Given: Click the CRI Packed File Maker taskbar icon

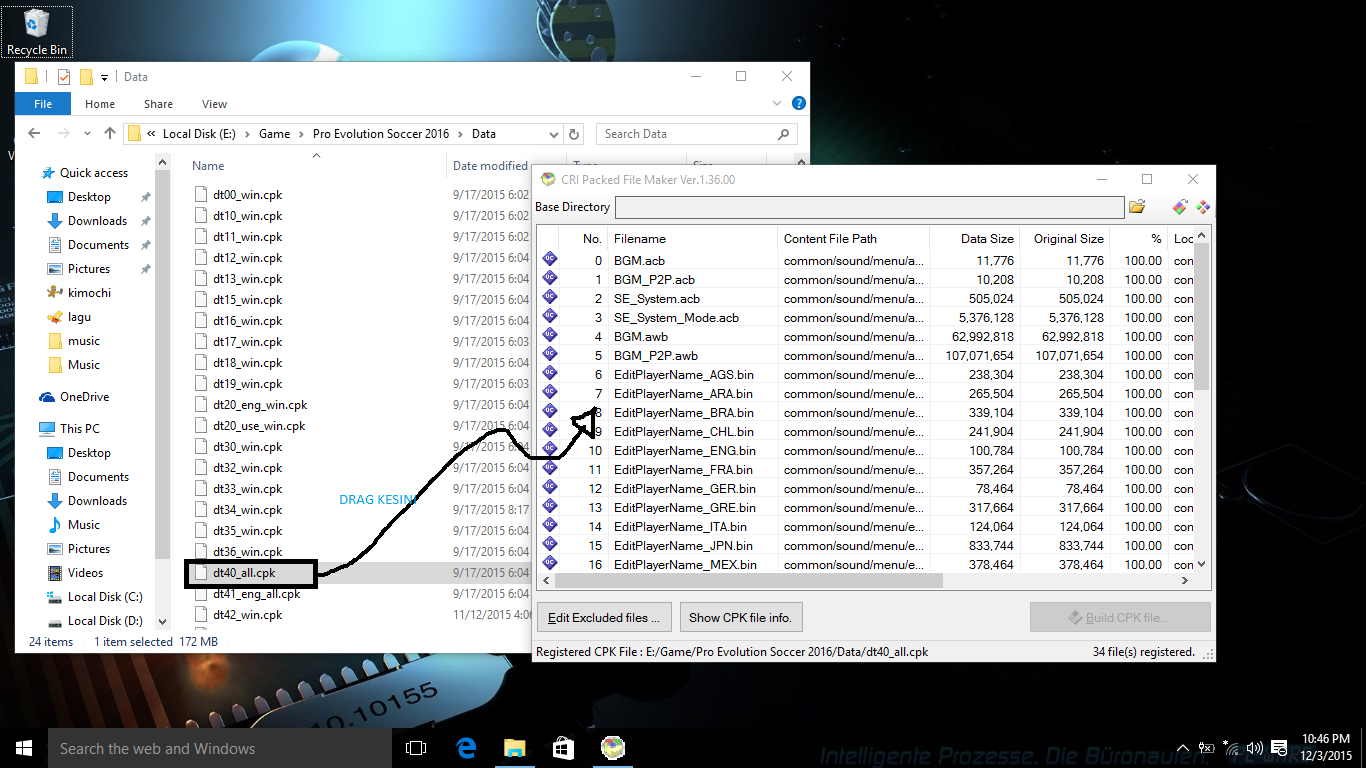Looking at the screenshot, I should [x=613, y=747].
